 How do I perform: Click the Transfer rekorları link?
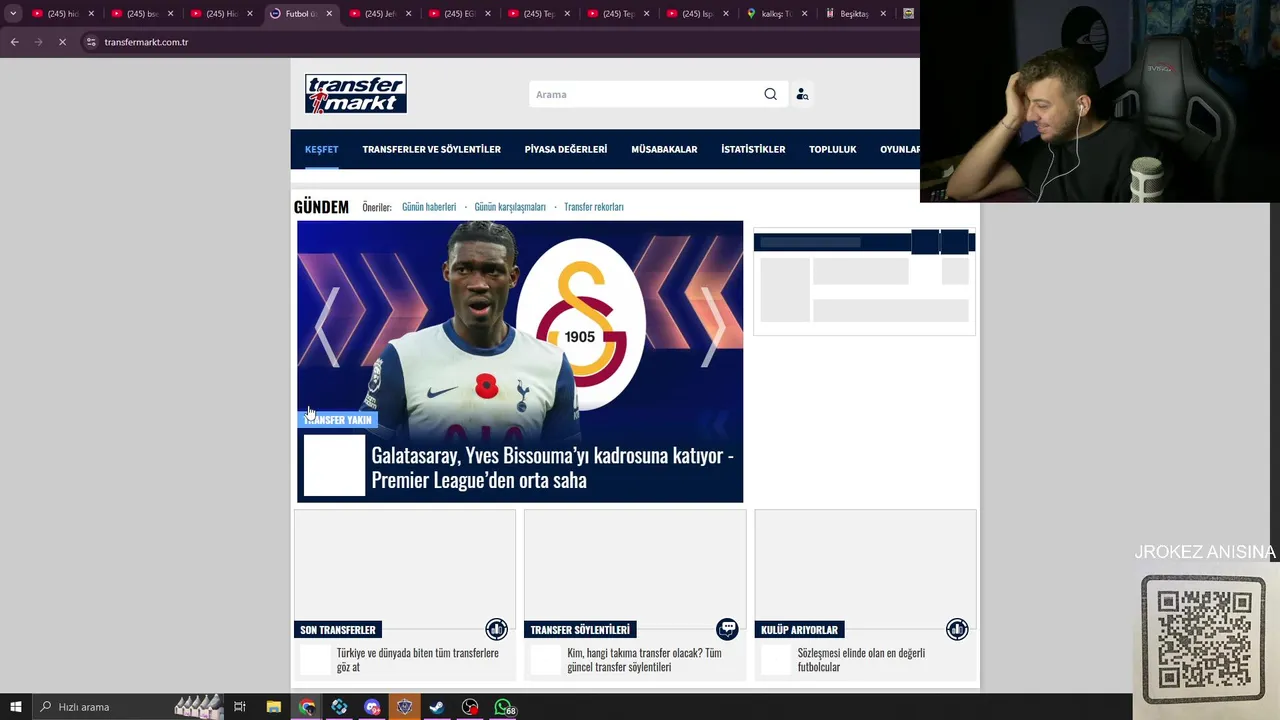594,207
